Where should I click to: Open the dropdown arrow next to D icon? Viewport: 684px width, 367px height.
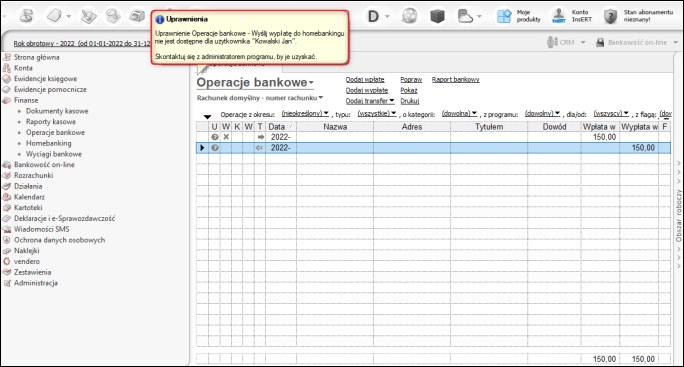387,17
